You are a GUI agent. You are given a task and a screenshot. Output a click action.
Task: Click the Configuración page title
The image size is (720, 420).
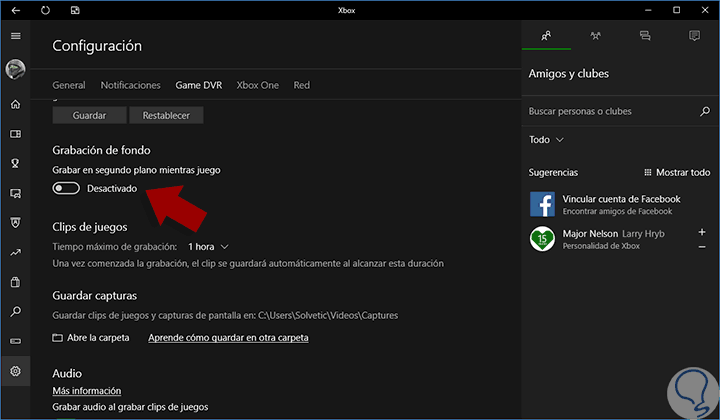(x=97, y=46)
